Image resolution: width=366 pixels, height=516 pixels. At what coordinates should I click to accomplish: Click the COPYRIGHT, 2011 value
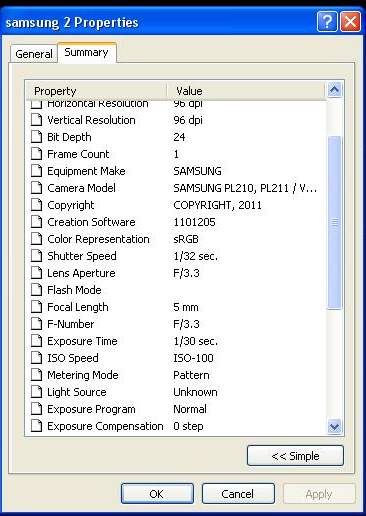point(217,205)
